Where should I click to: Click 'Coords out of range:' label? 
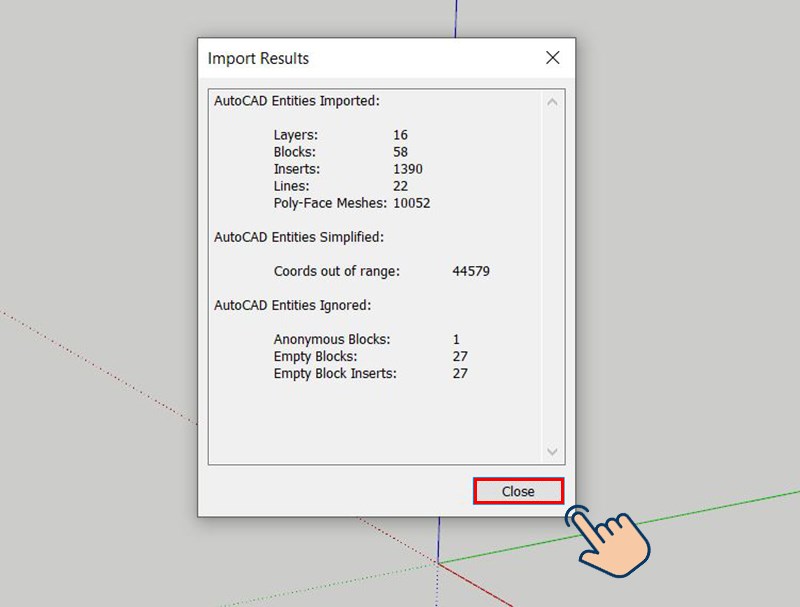pyautogui.click(x=337, y=271)
